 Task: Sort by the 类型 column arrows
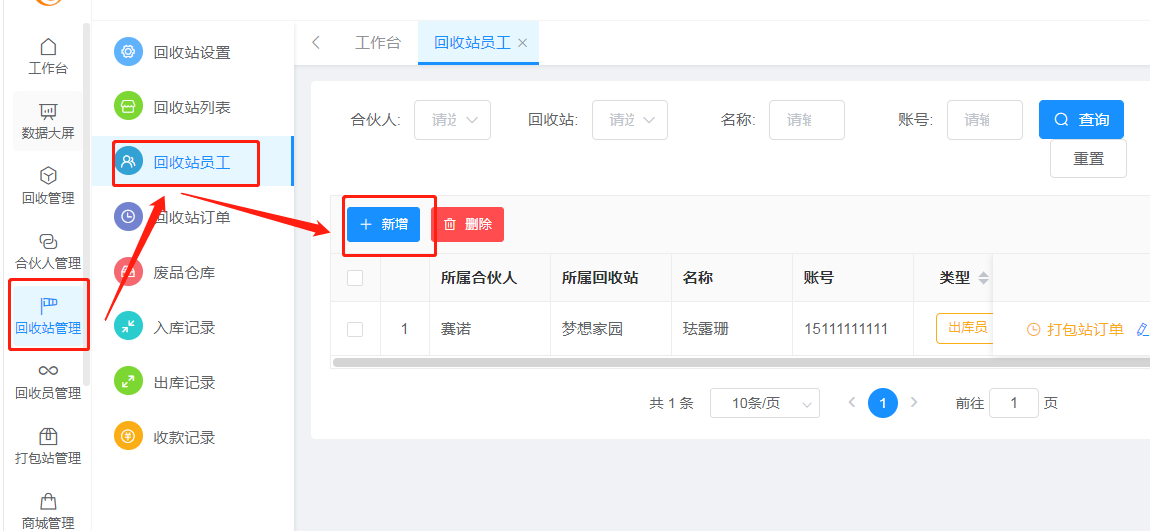[x=984, y=278]
